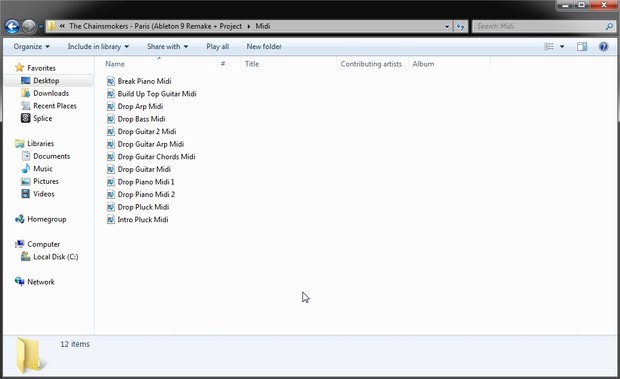Screen dimensions: 620x379
Task: Select the file name "Drop Guitar Chords Midi"
Action: point(156,157)
